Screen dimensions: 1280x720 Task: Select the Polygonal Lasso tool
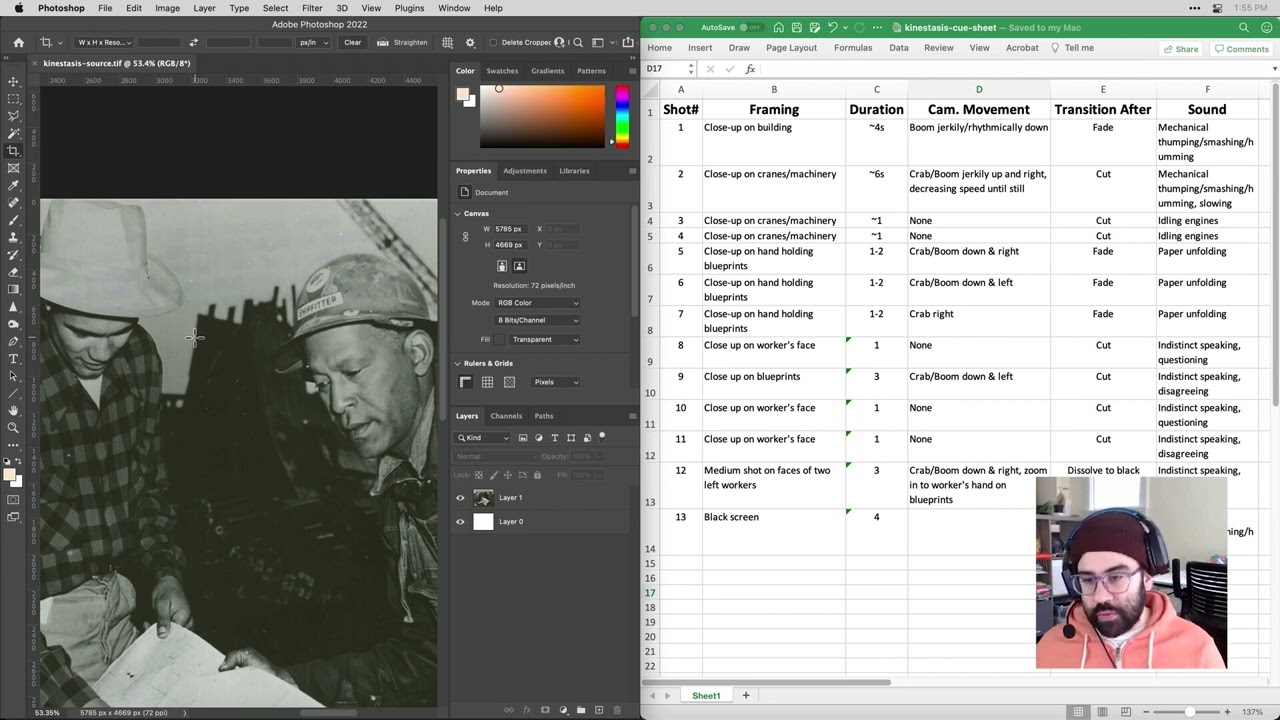[x=13, y=116]
